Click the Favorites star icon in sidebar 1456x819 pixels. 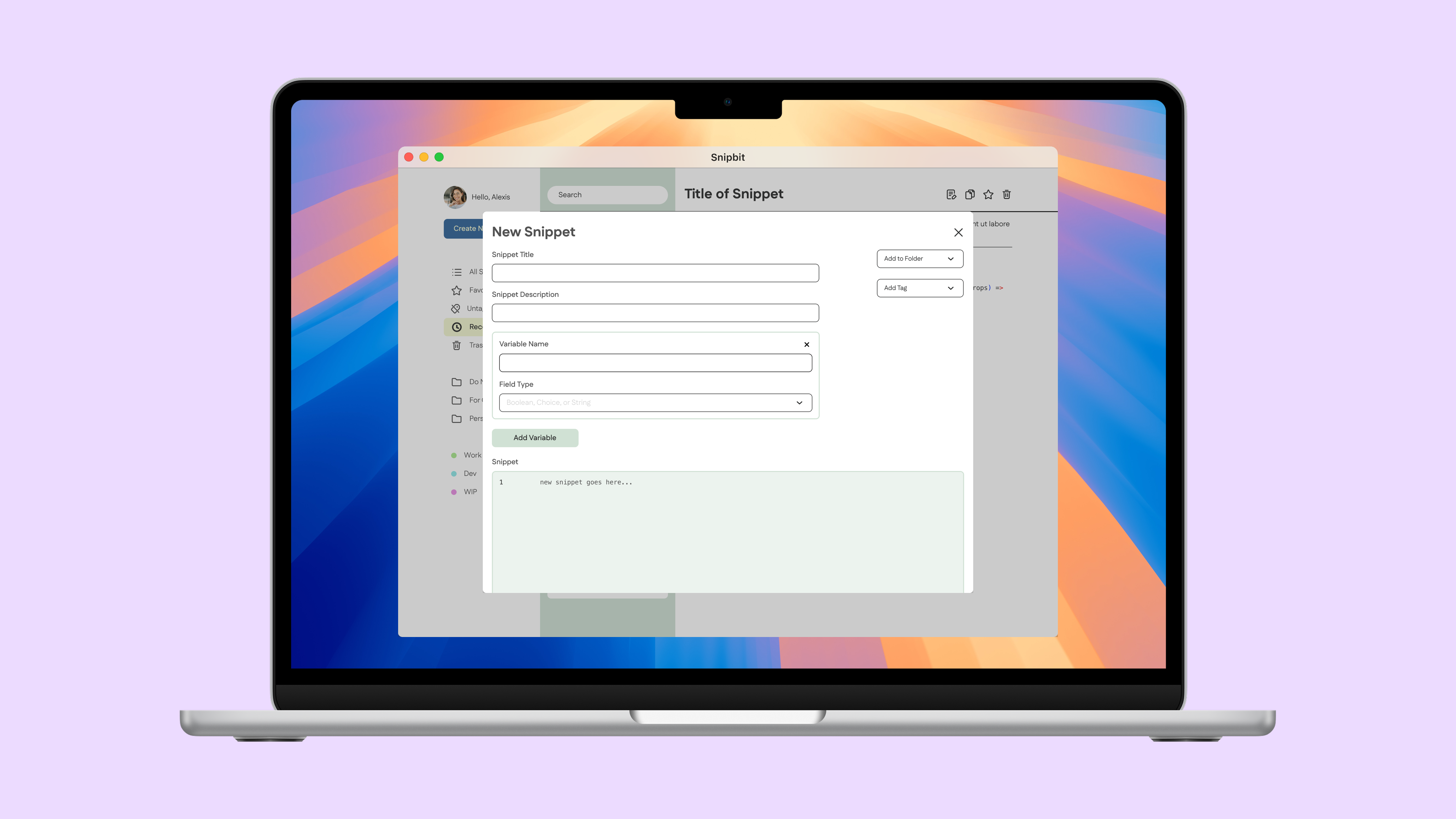coord(457,290)
